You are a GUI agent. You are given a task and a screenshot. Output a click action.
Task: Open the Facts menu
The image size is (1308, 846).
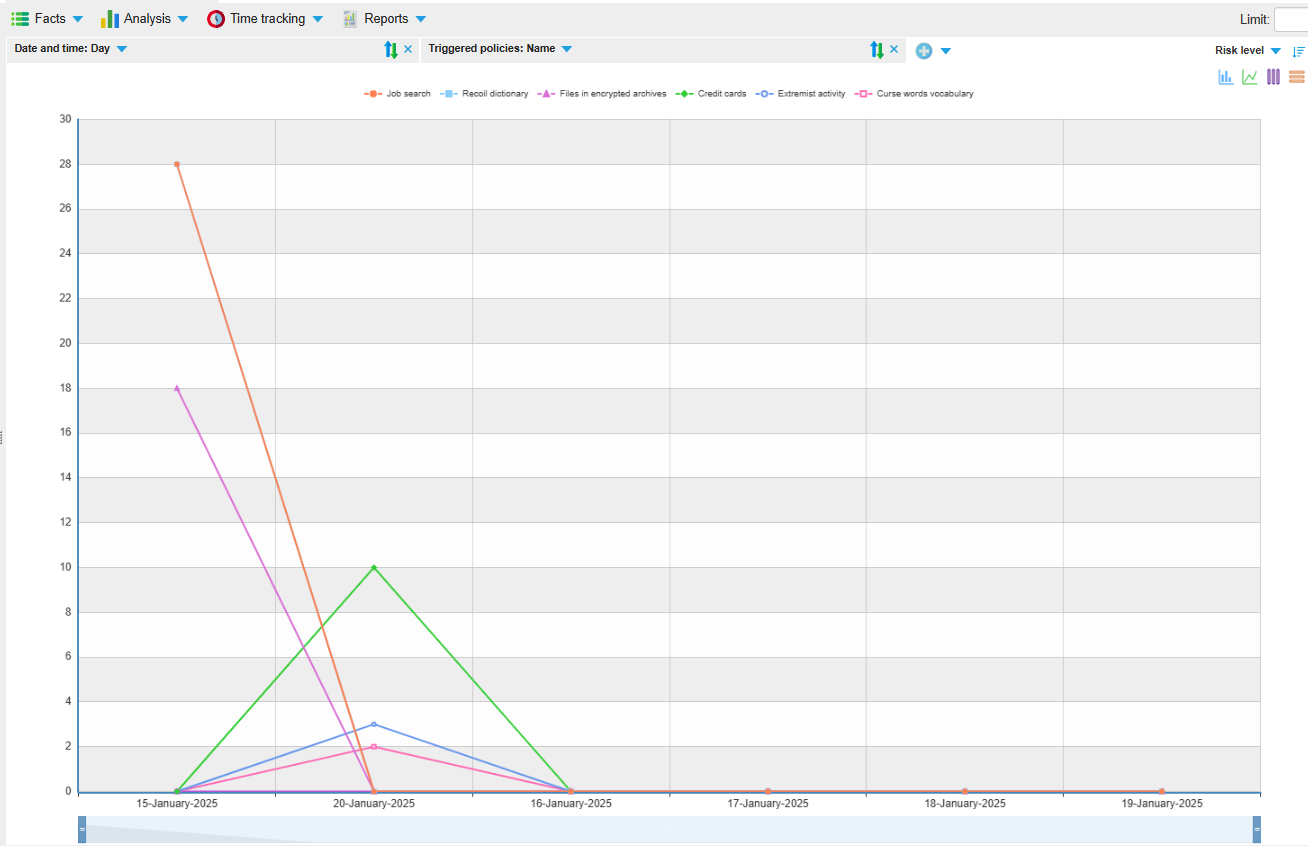pos(48,19)
